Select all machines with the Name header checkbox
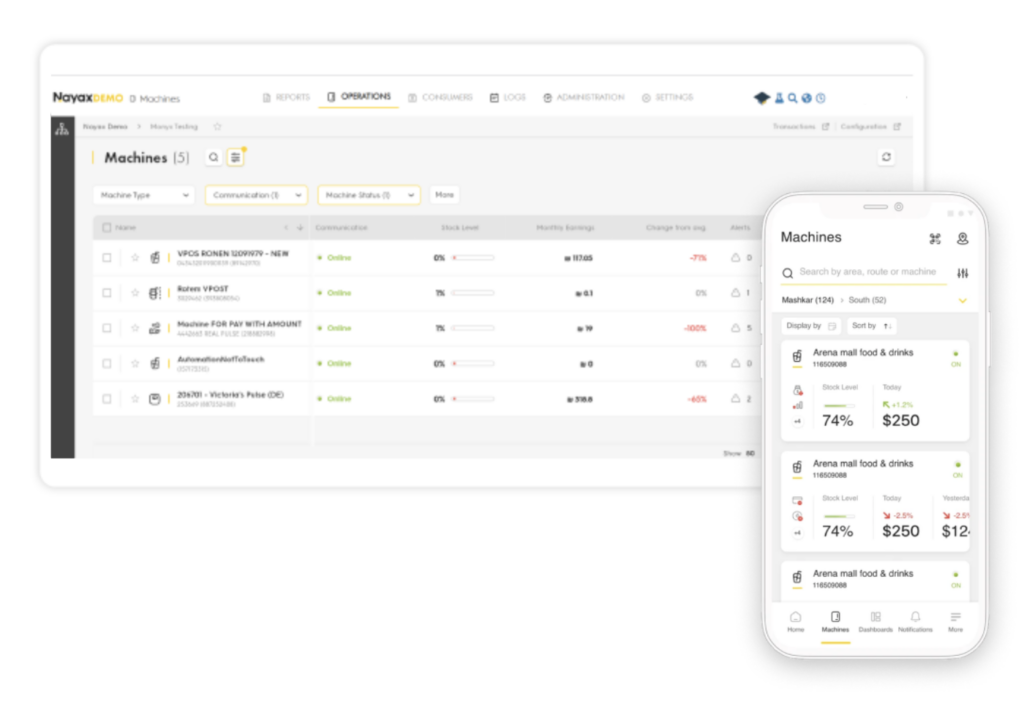1024x707 pixels. (x=107, y=228)
